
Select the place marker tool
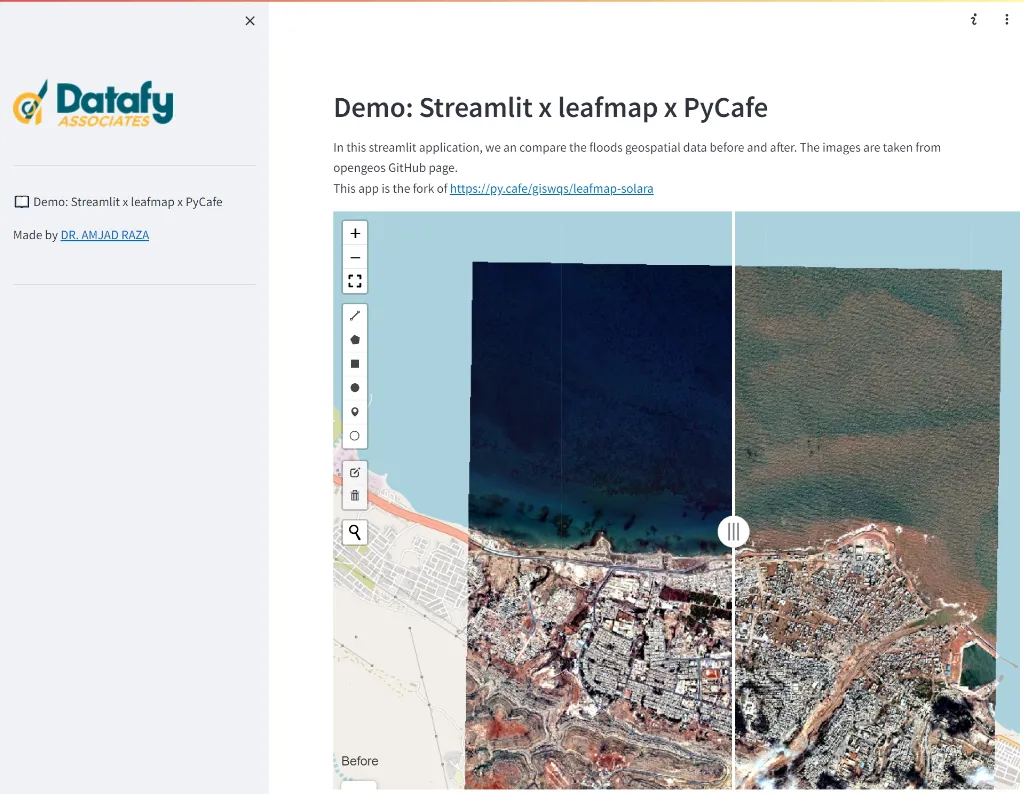pyautogui.click(x=355, y=412)
